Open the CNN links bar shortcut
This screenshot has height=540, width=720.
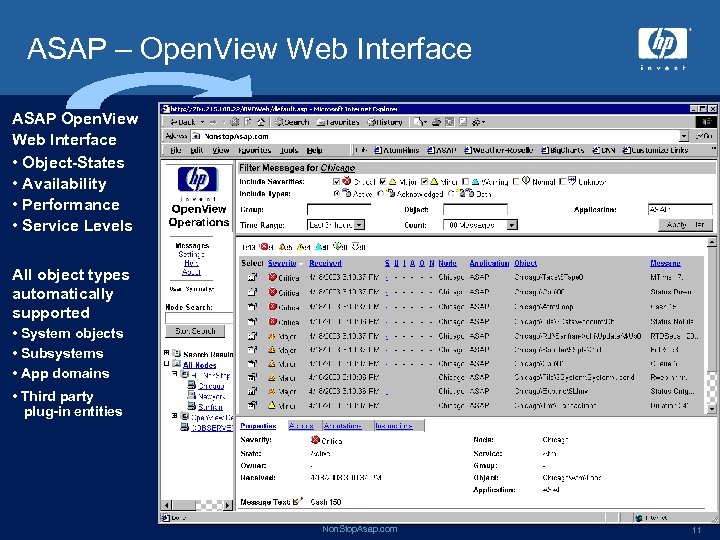604,150
